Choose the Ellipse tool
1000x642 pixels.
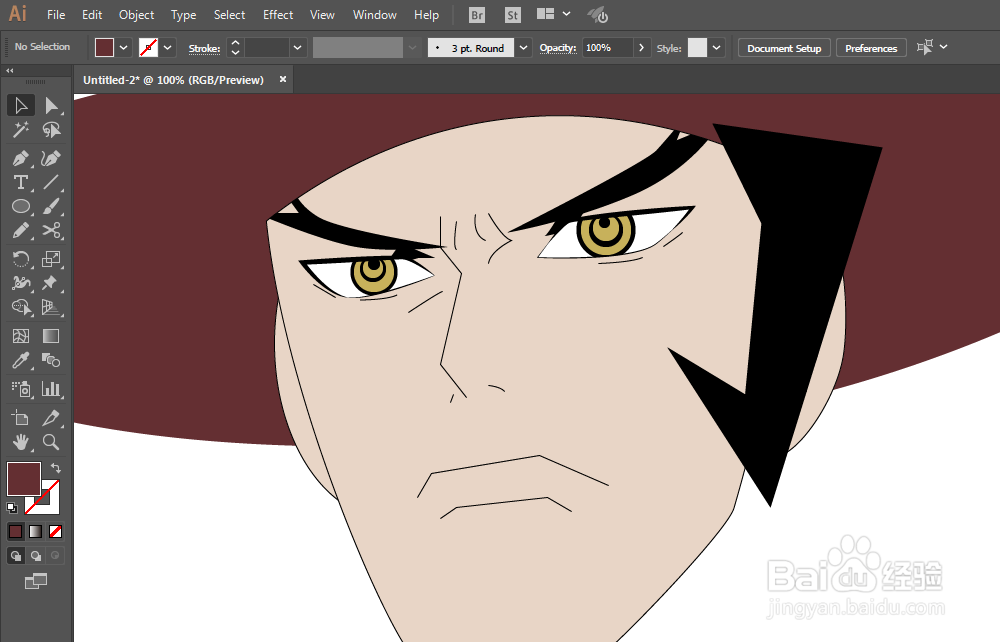[20, 207]
